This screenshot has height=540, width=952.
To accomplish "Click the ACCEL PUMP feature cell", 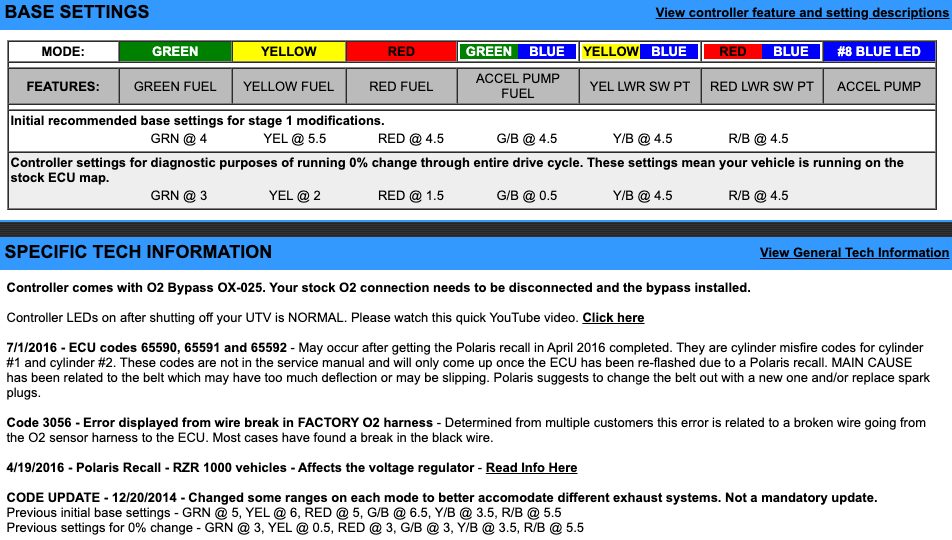I will 879,87.
